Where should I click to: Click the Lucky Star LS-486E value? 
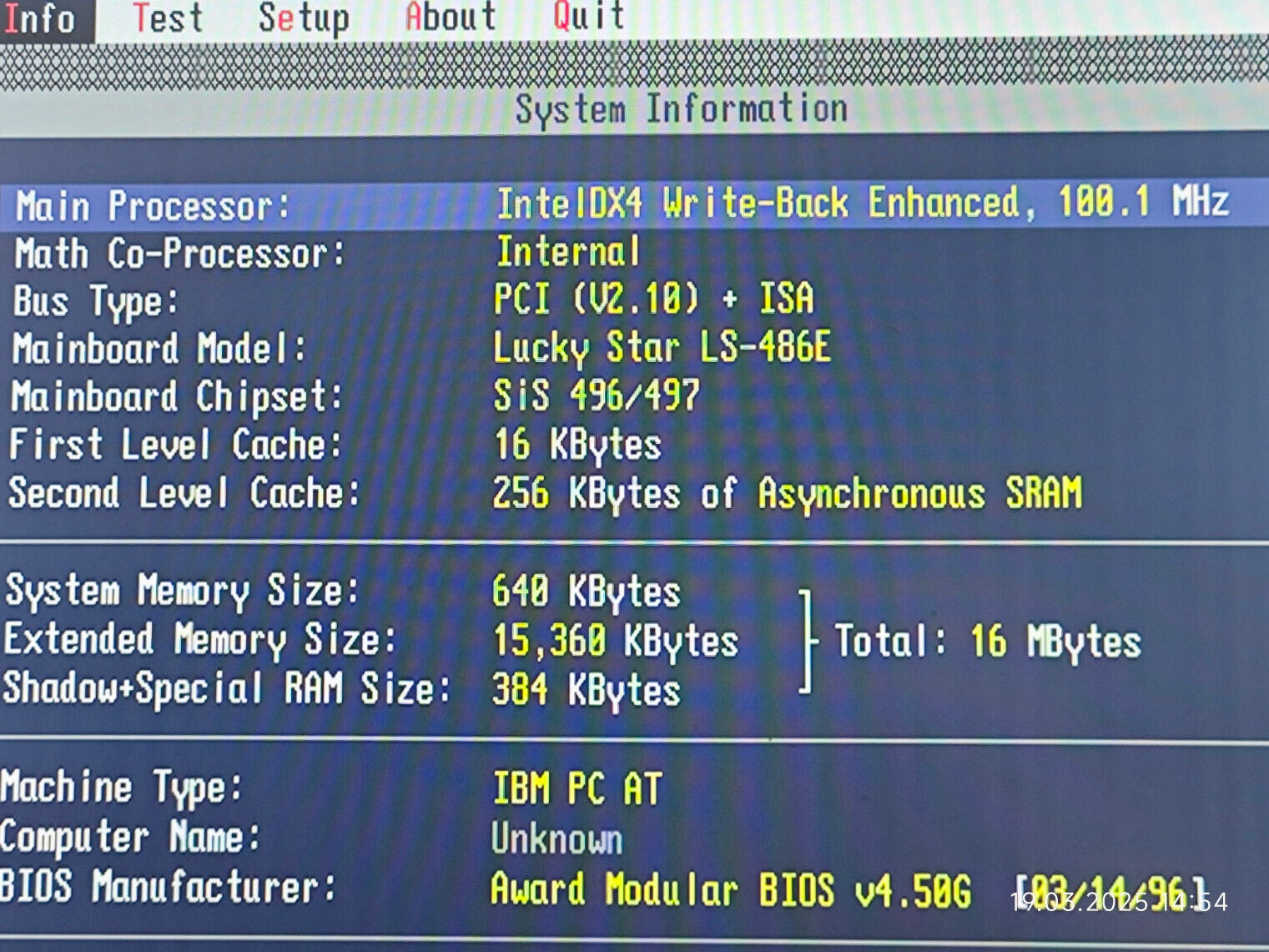662,348
